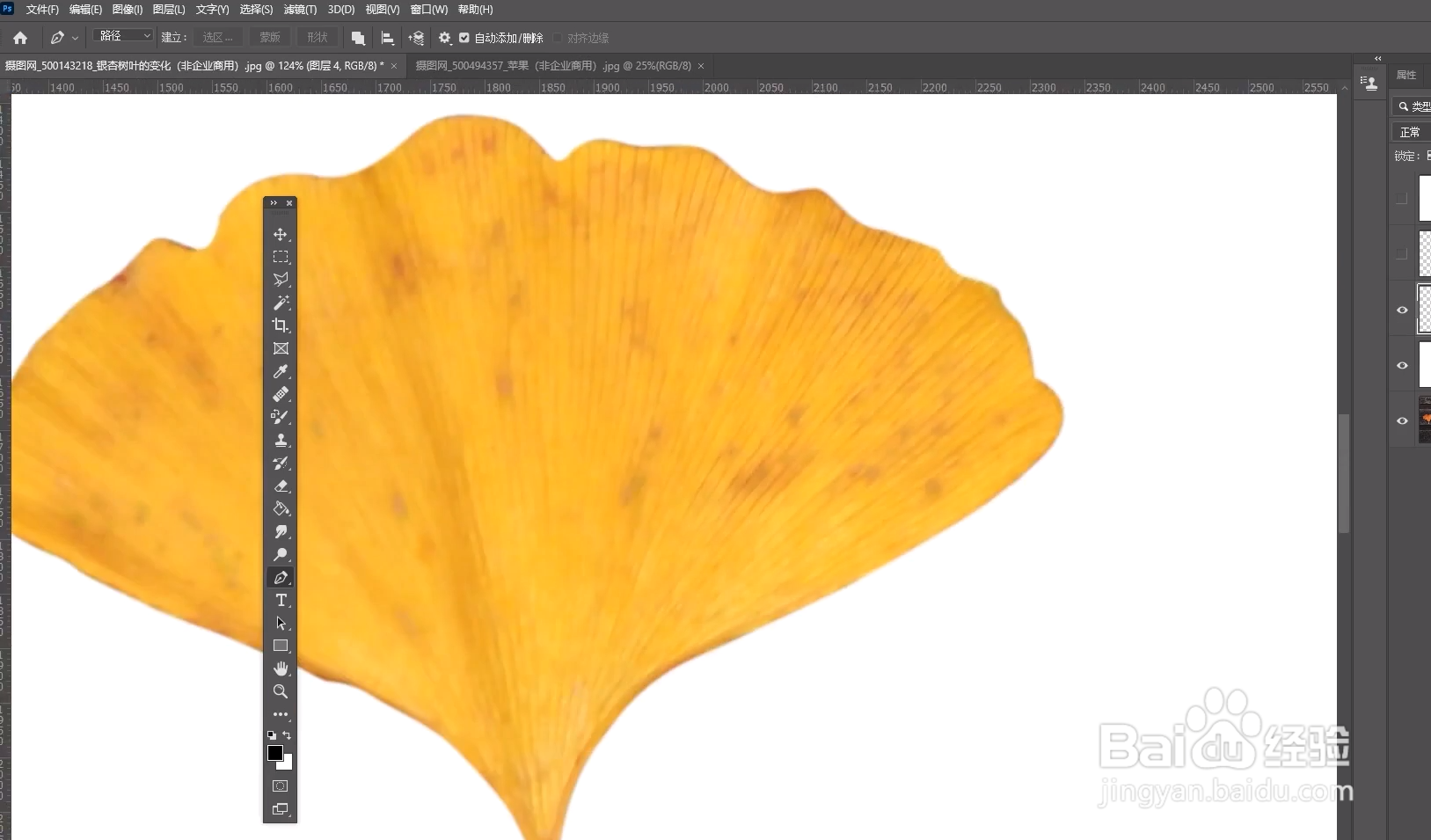Open the 路径 tool mode dropdown
Image resolution: width=1431 pixels, height=840 pixels.
123,36
